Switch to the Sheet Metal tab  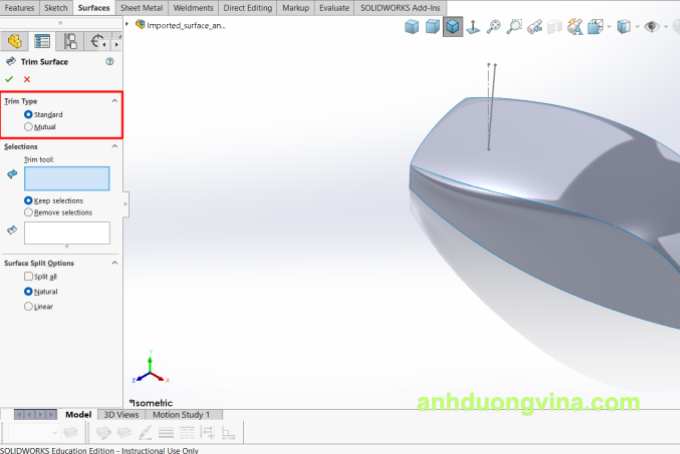(142, 7)
